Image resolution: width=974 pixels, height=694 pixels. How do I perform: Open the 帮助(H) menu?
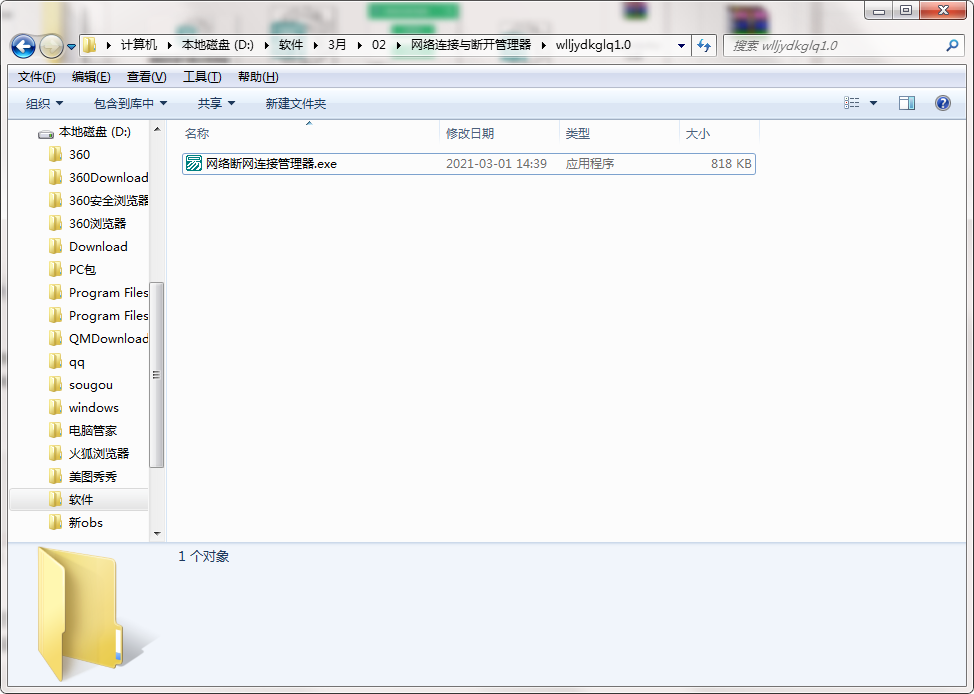258,76
